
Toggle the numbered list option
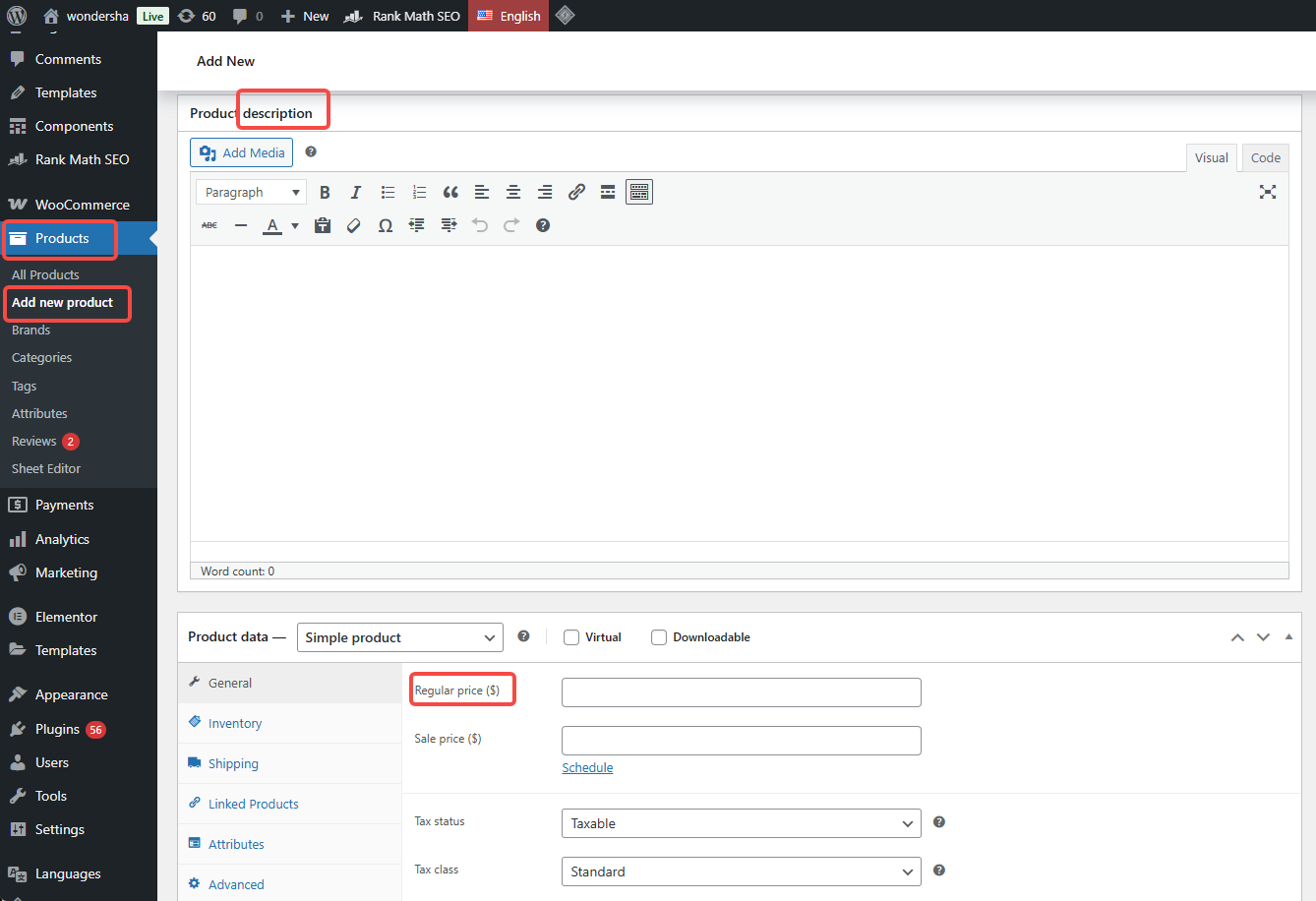click(419, 192)
